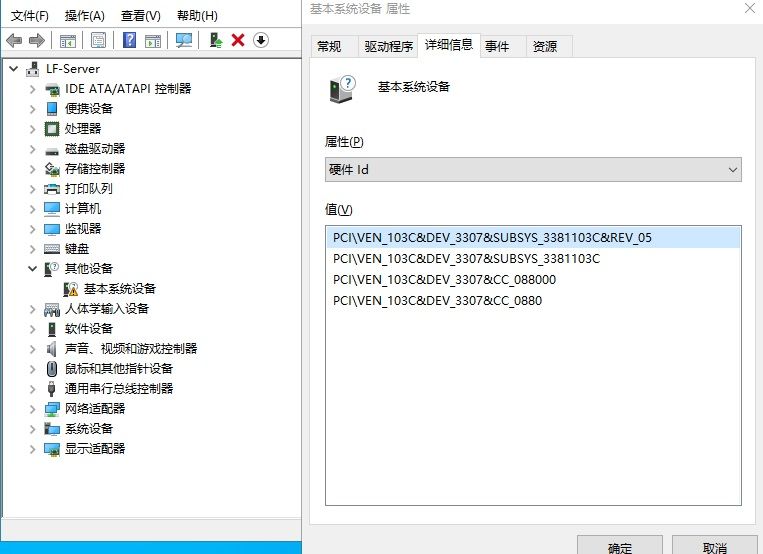
Task: Click the IDE ATA/ATAPI 控制器 icon
Action: [x=52, y=89]
